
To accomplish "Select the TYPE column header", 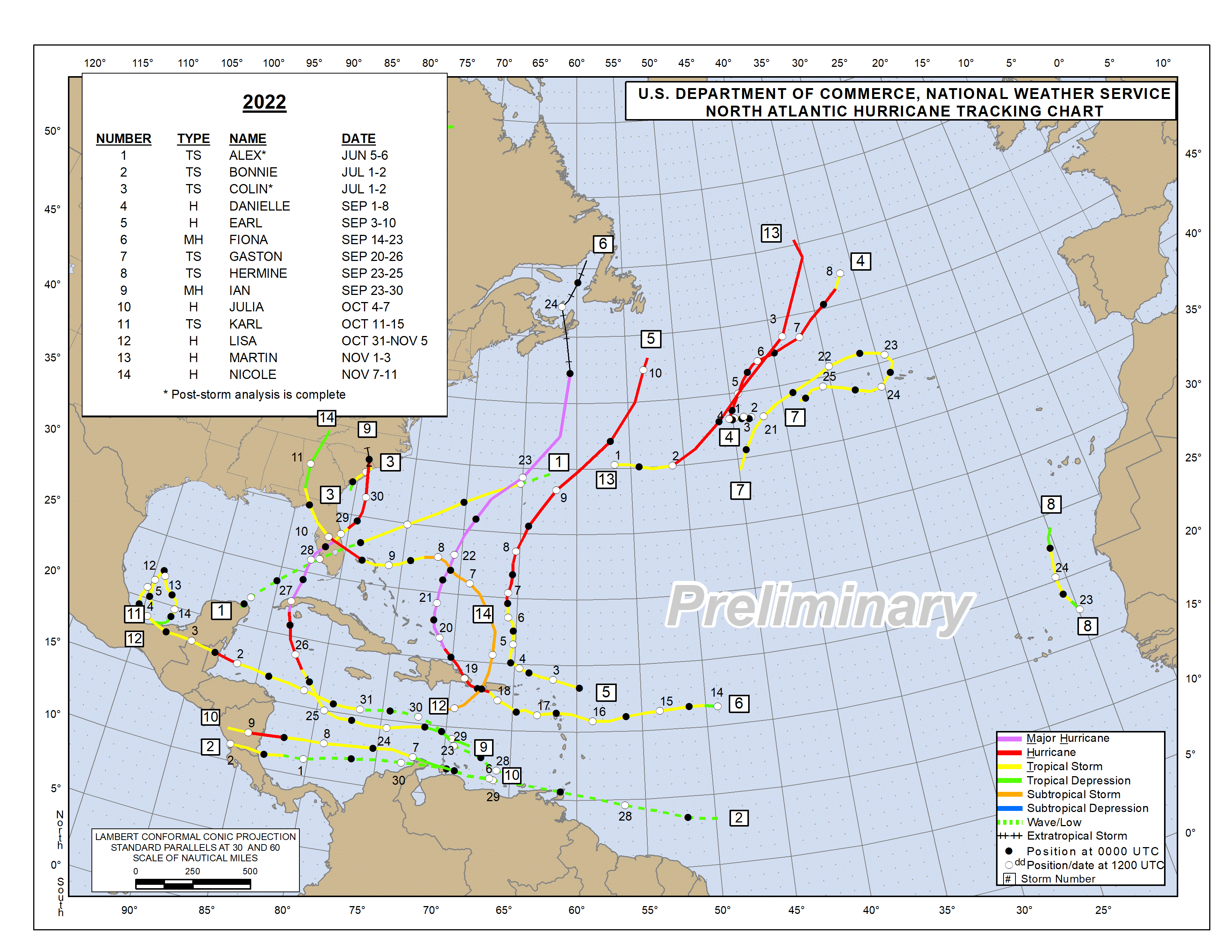I will 193,139.
